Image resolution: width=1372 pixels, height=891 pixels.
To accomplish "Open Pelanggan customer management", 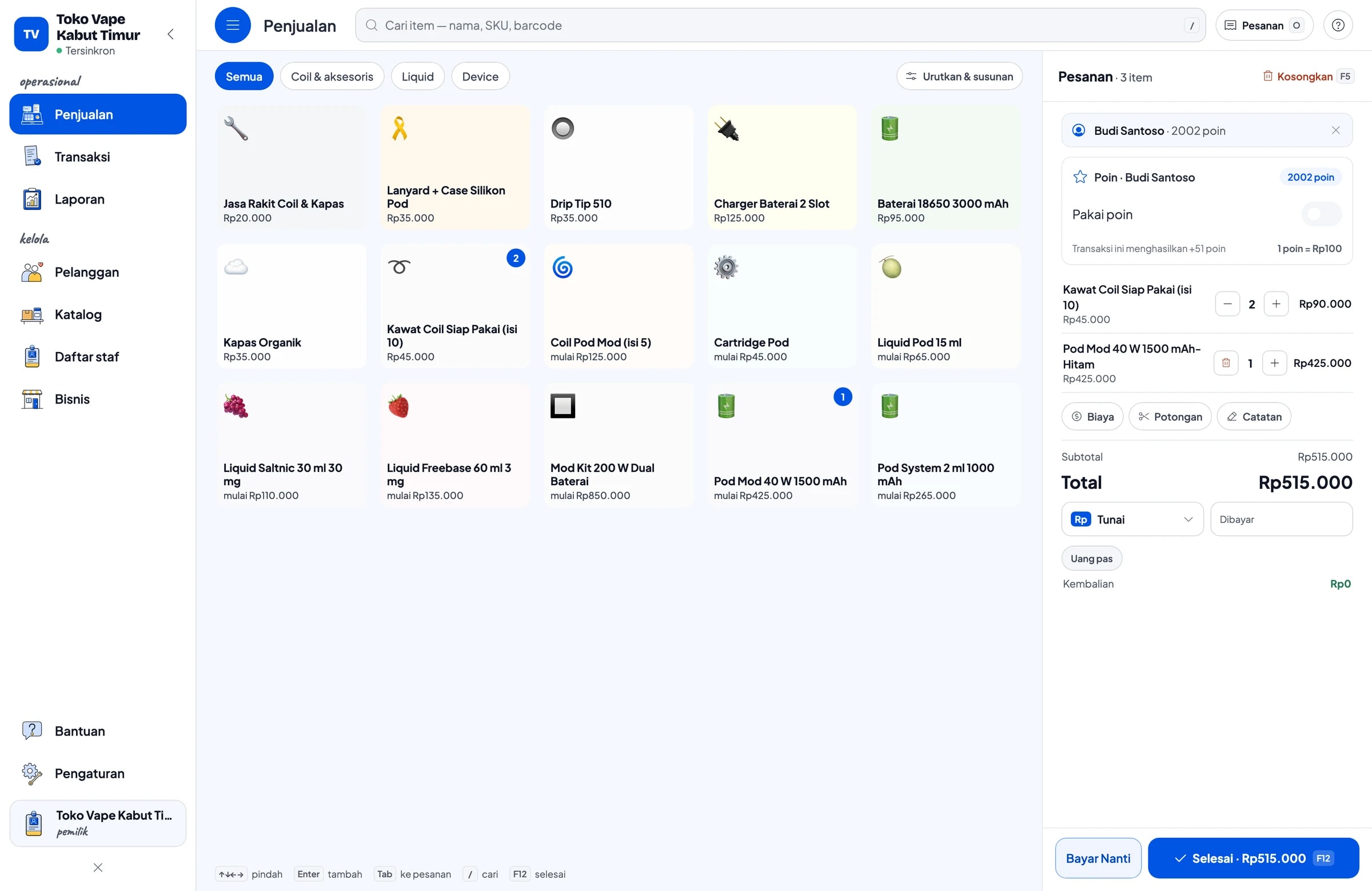I will 98,272.
